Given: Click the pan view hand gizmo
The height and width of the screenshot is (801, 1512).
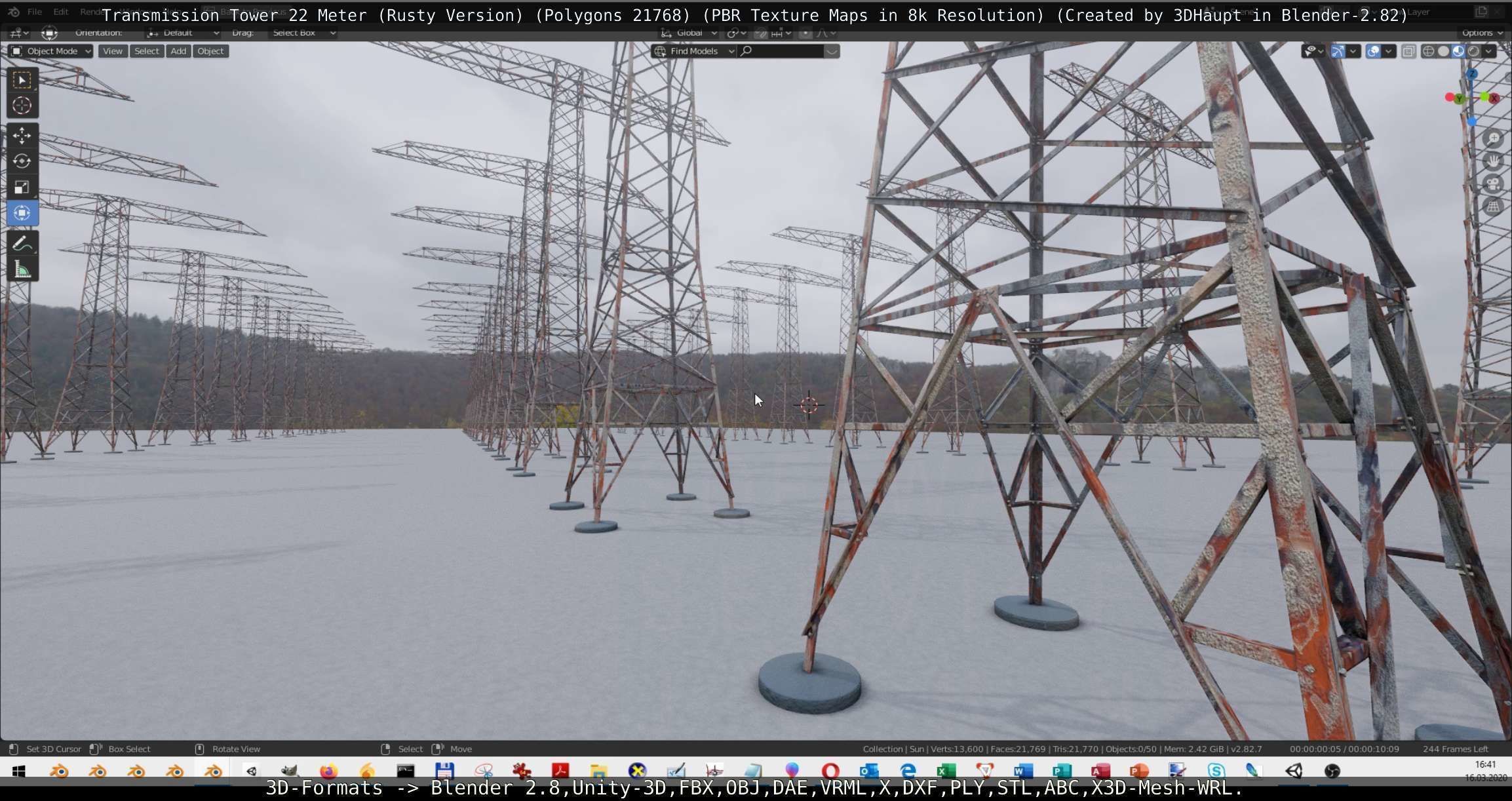Looking at the screenshot, I should (x=1494, y=161).
